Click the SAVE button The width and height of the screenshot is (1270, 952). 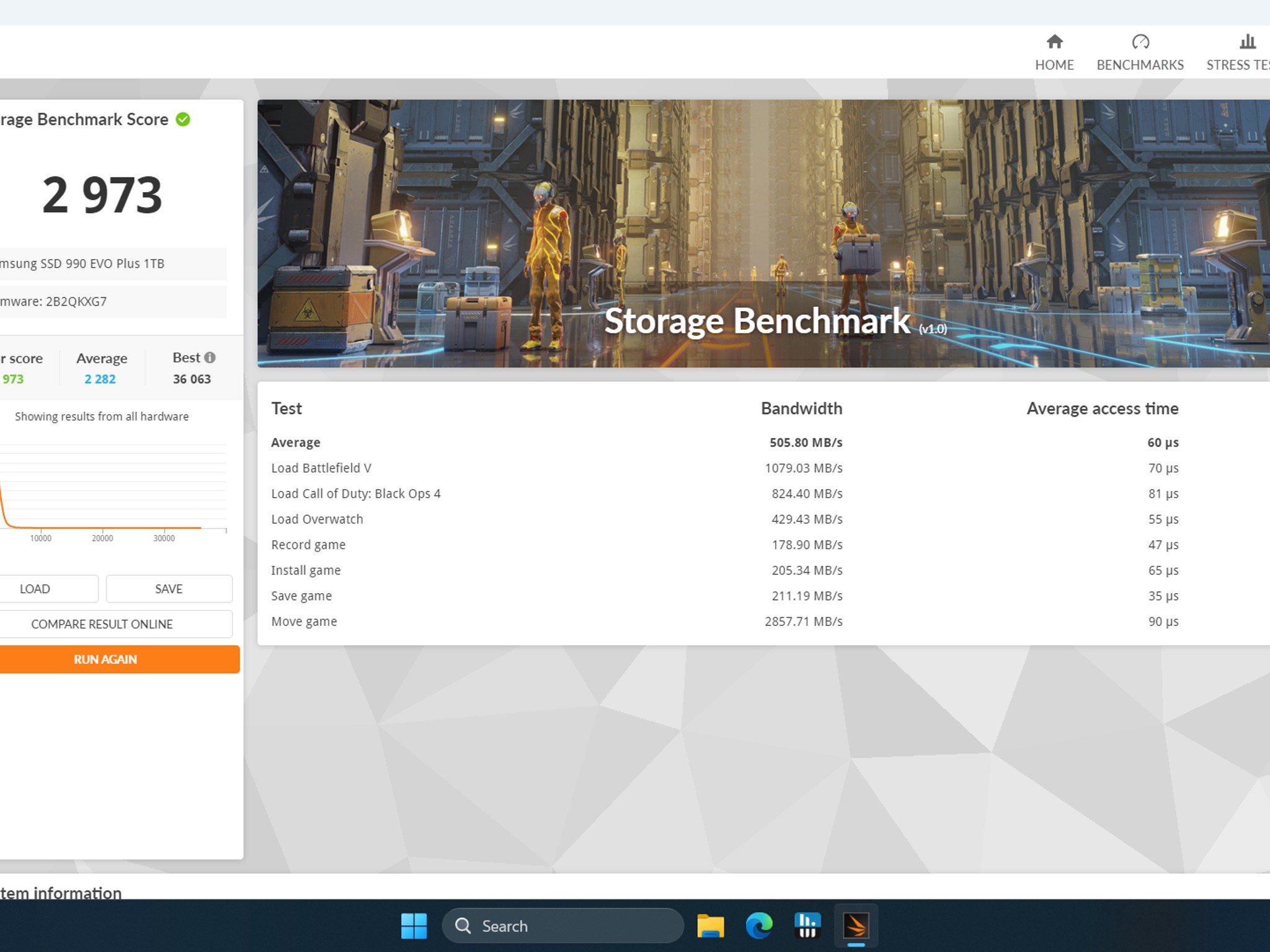[169, 588]
